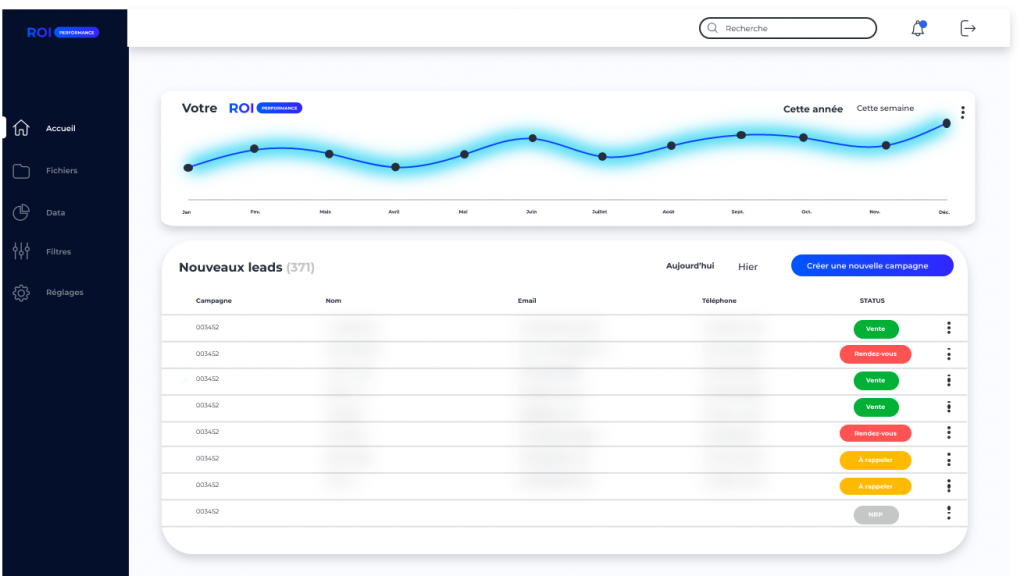The width and height of the screenshot is (1024, 576).
Task: Show leads from Aujourd'hui
Action: 690,266
